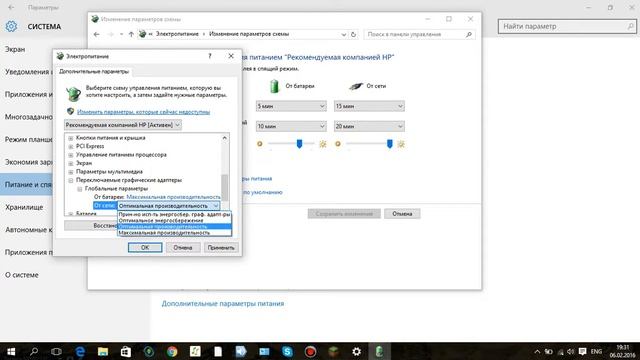
Task: Click the Найти параметр search field
Action: (x=567, y=27)
